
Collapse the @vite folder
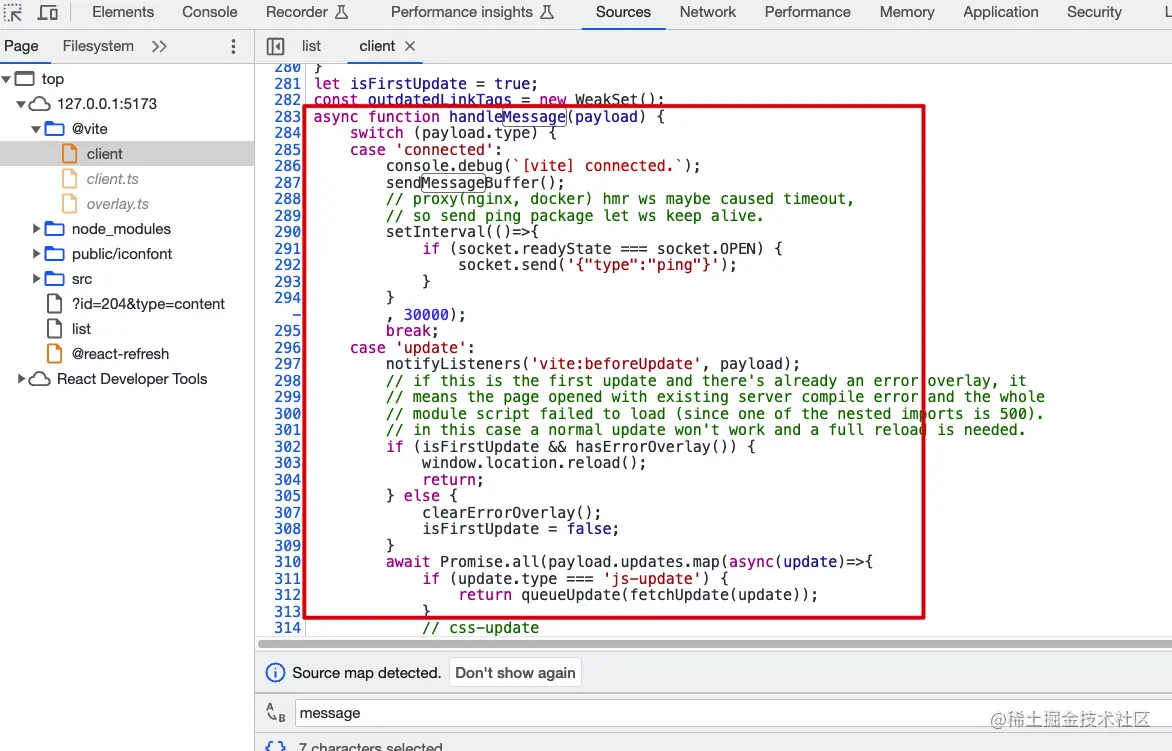(36, 129)
